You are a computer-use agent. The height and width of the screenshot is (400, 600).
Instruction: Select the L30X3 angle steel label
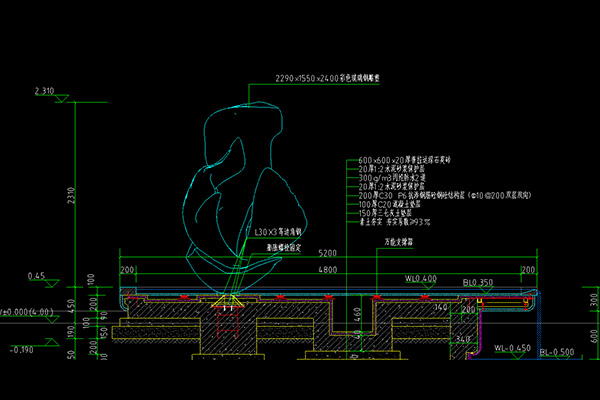(278, 232)
